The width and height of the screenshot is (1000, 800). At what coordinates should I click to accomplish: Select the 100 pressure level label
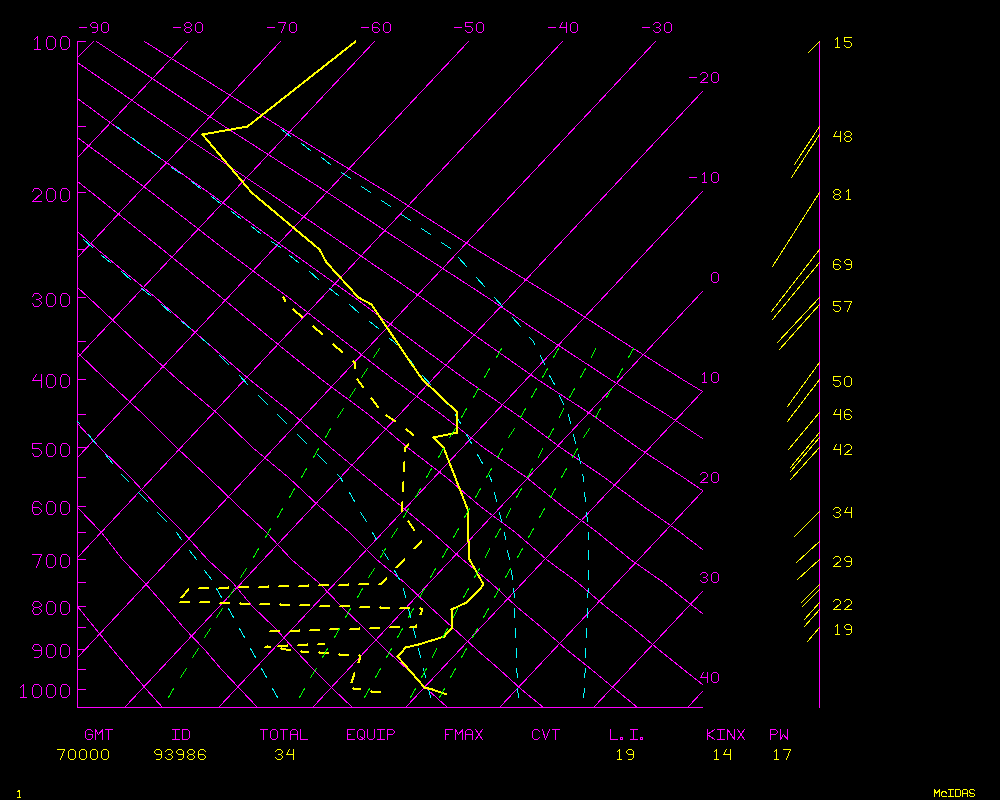52,43
